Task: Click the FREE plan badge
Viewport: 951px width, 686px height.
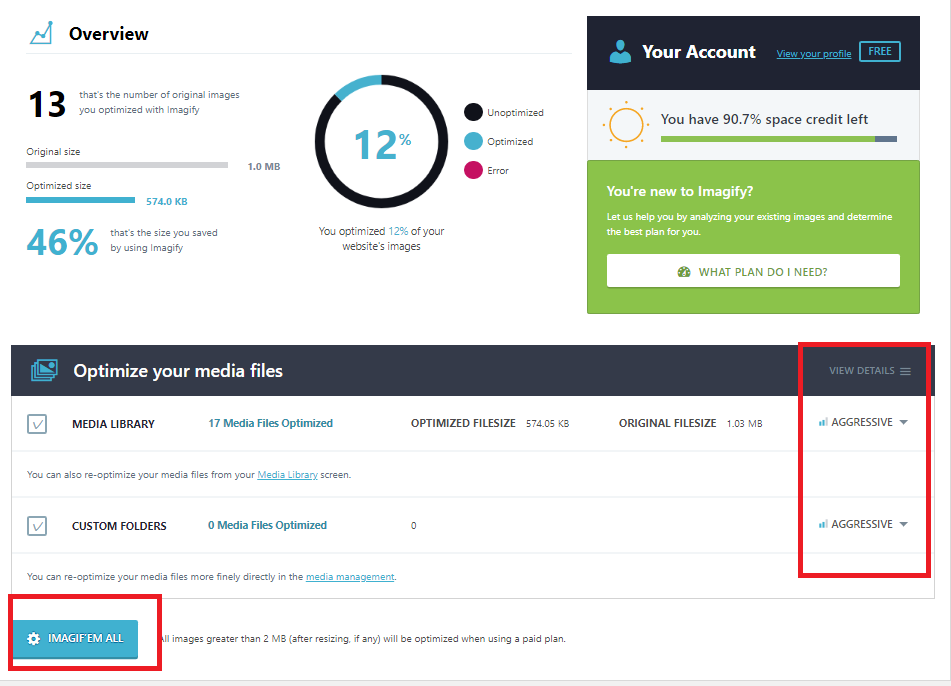Action: click(879, 52)
